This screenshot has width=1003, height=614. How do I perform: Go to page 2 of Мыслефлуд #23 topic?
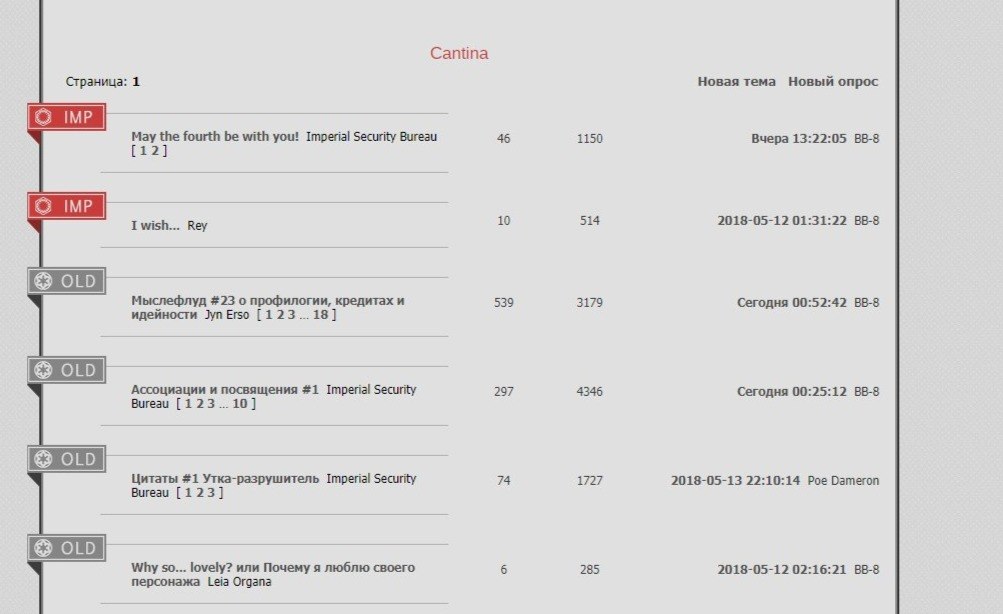pyautogui.click(x=280, y=315)
